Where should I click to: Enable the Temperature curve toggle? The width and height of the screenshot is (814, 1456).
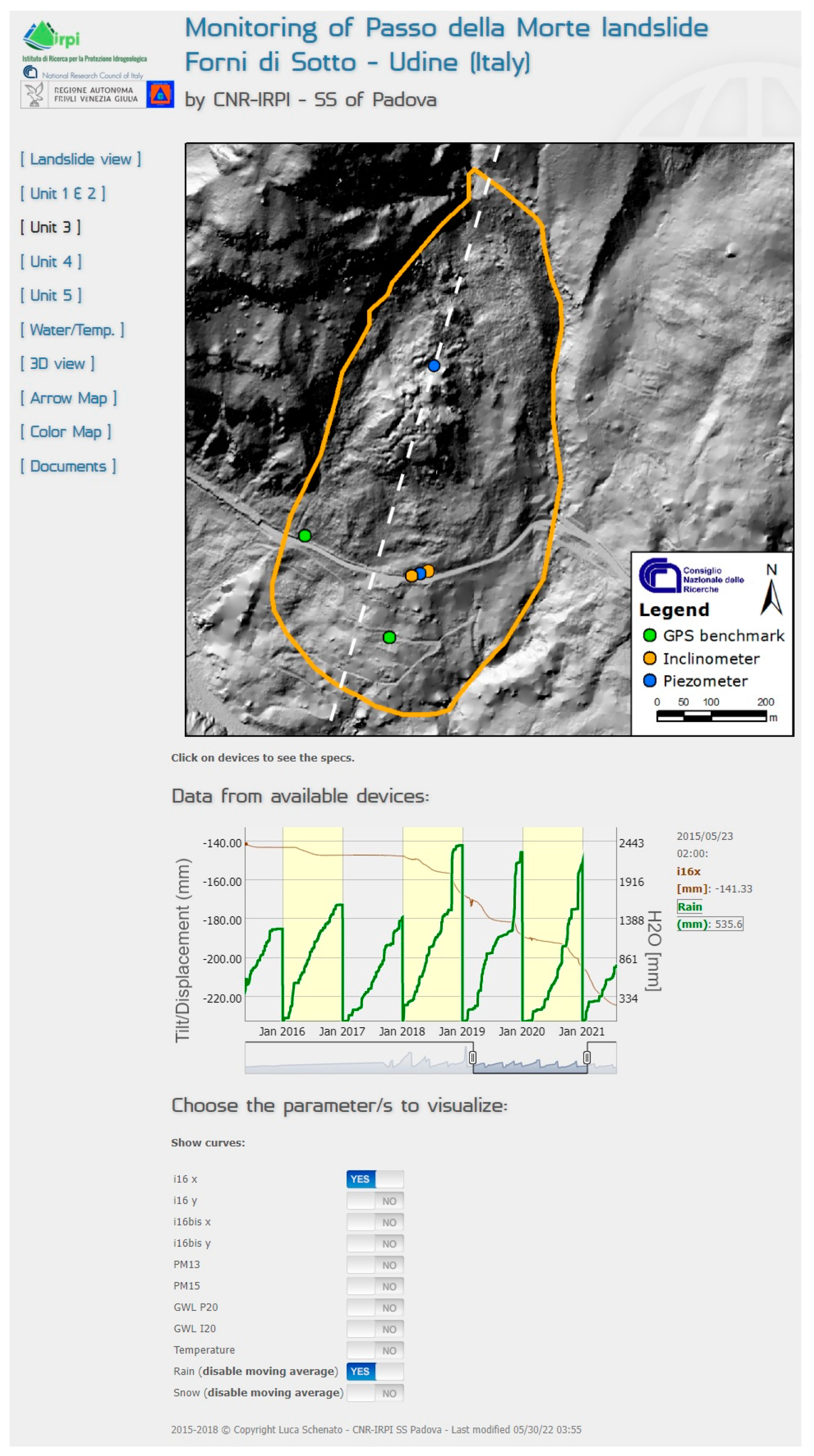375,1350
